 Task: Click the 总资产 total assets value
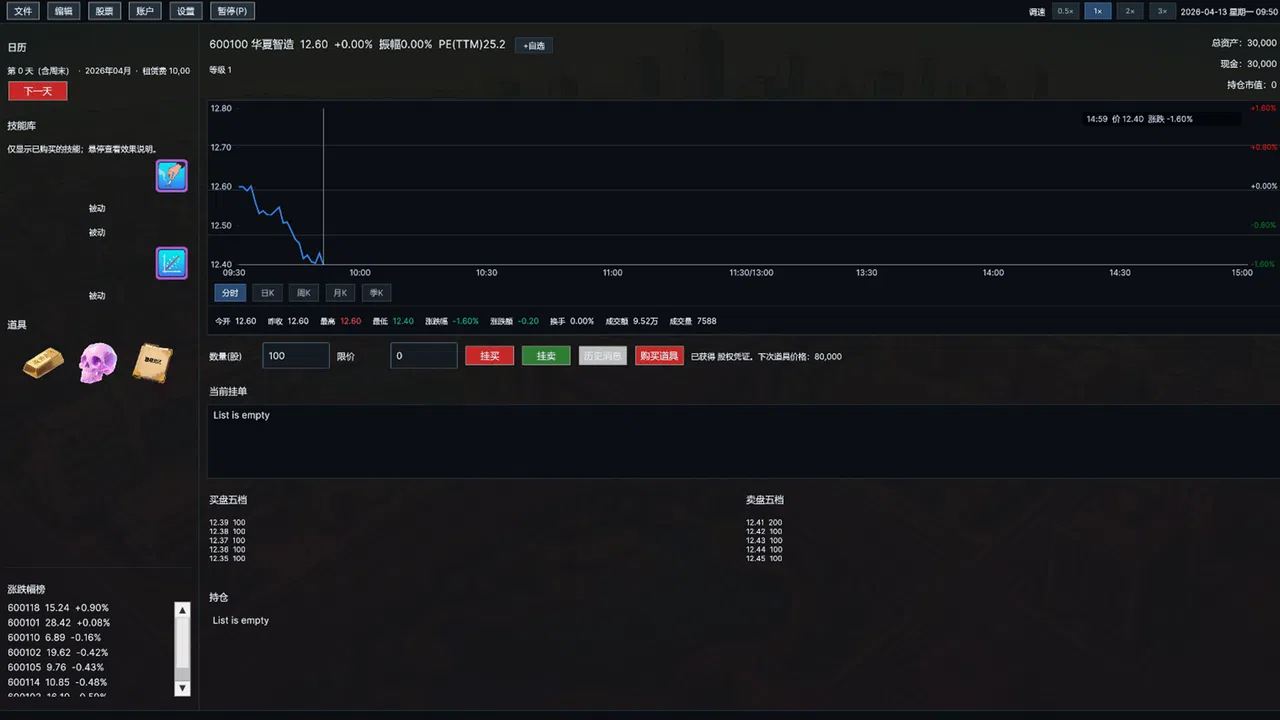(x=1244, y=43)
